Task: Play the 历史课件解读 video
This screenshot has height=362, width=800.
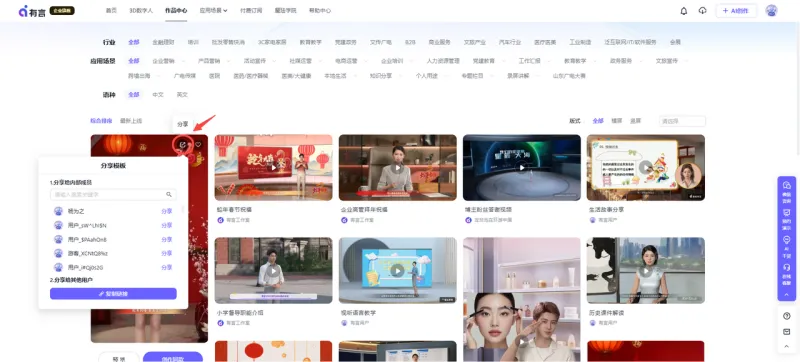Action: click(x=646, y=270)
